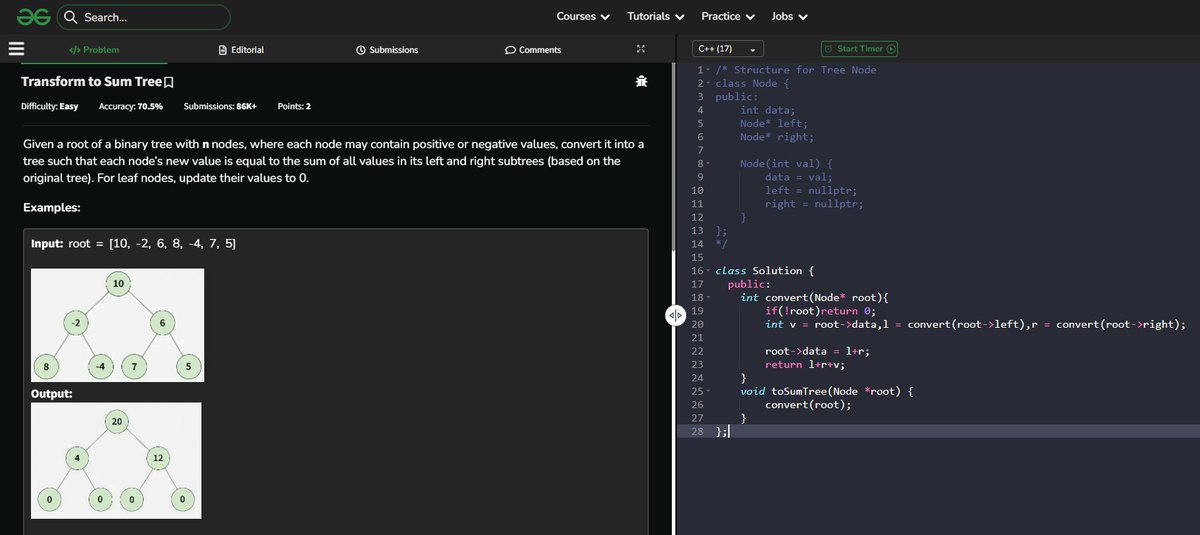This screenshot has width=1200, height=535.
Task: Click code line 'convert(root);'
Action: coord(808,405)
